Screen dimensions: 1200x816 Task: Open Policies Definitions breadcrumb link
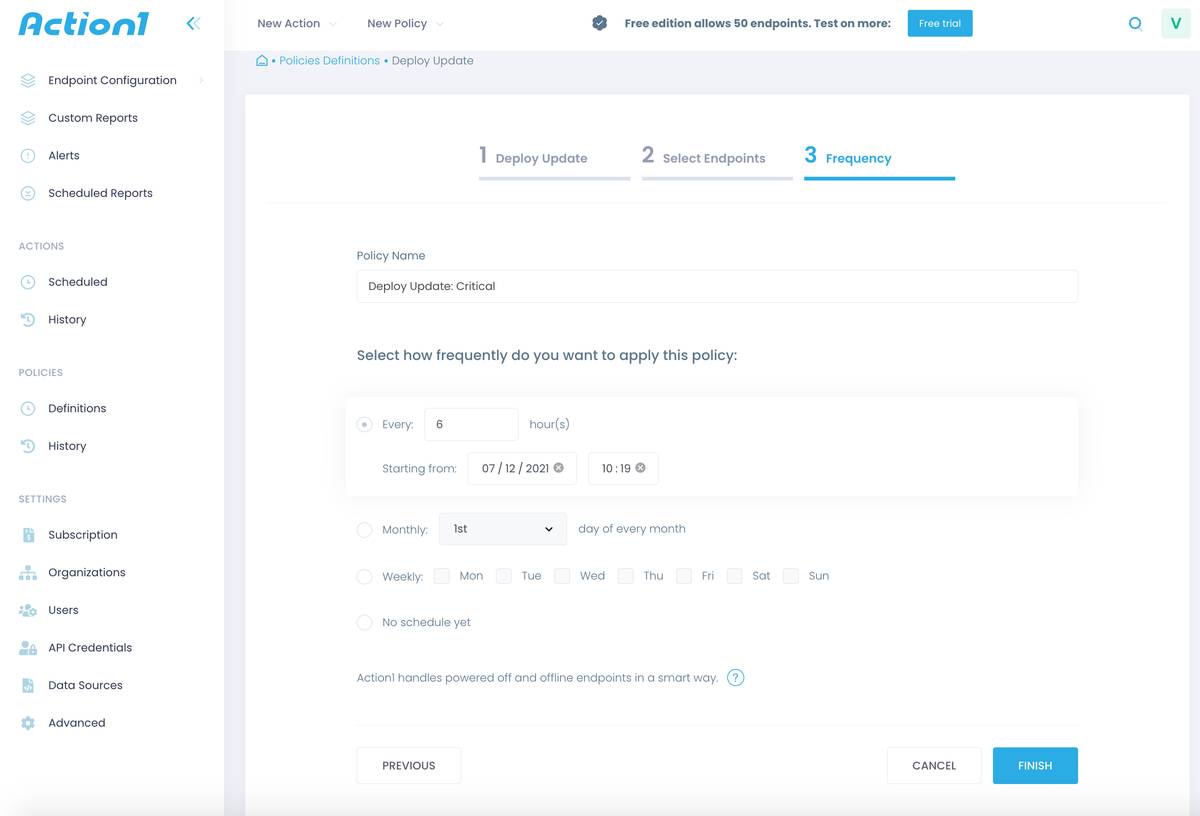pos(330,61)
